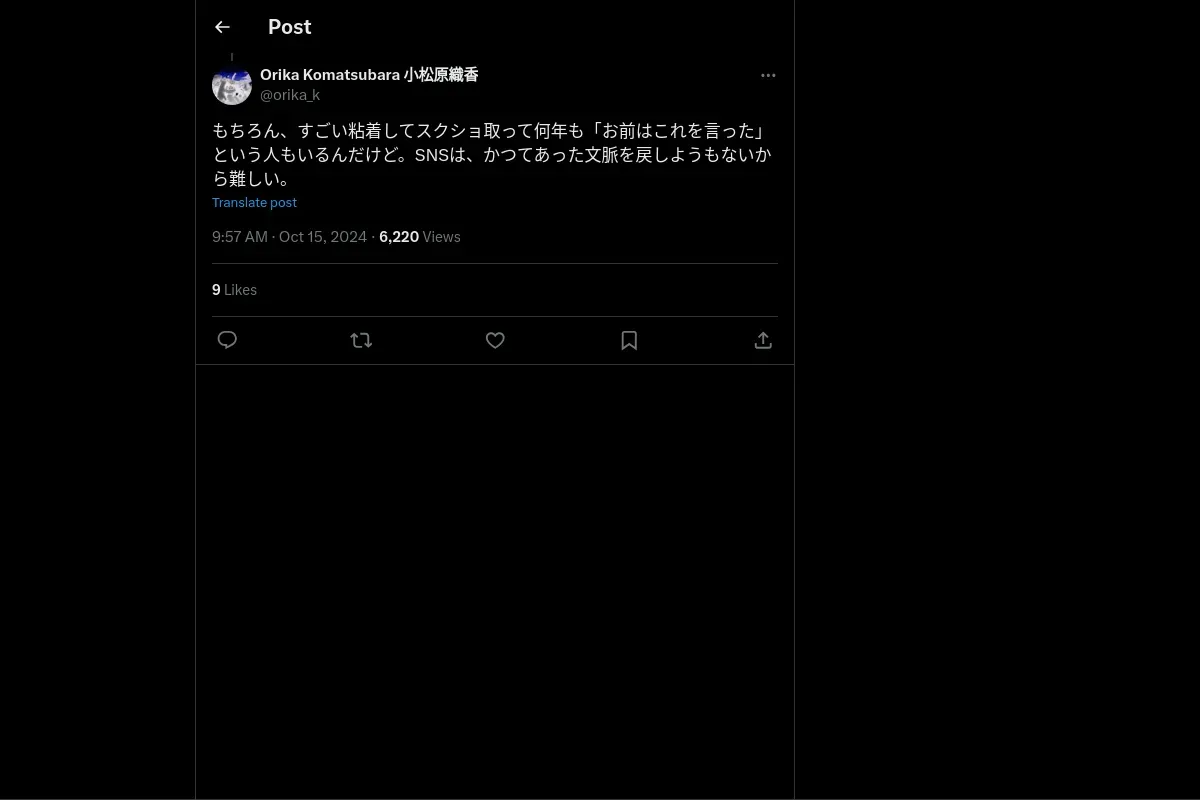Open the share post icon

pyautogui.click(x=763, y=340)
